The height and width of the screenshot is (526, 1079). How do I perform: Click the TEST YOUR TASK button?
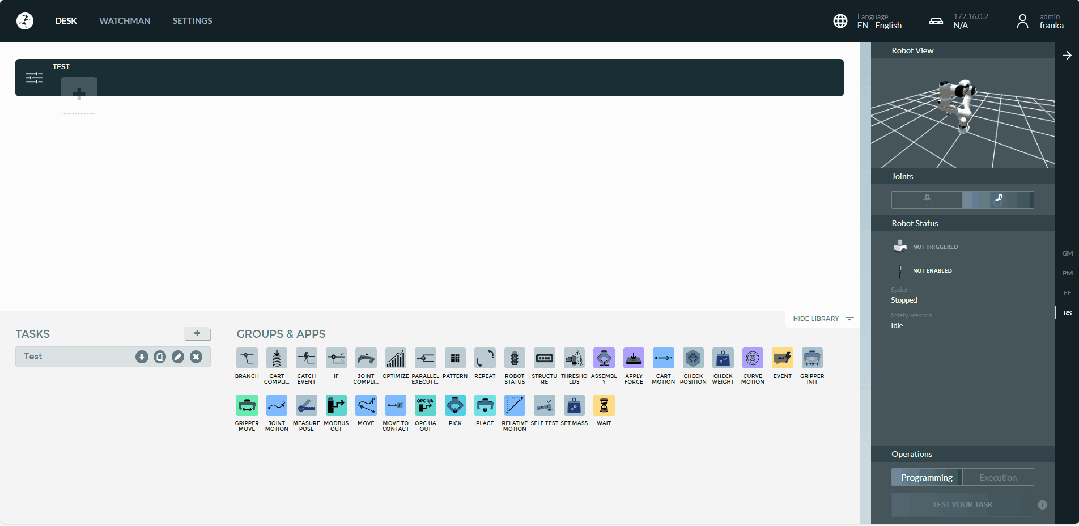coord(963,505)
